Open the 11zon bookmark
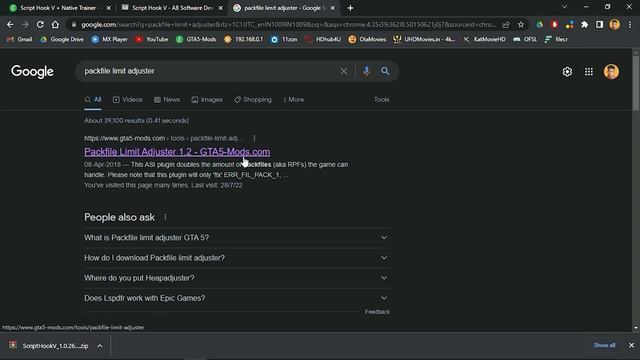This screenshot has height=360, width=640. [284, 39]
